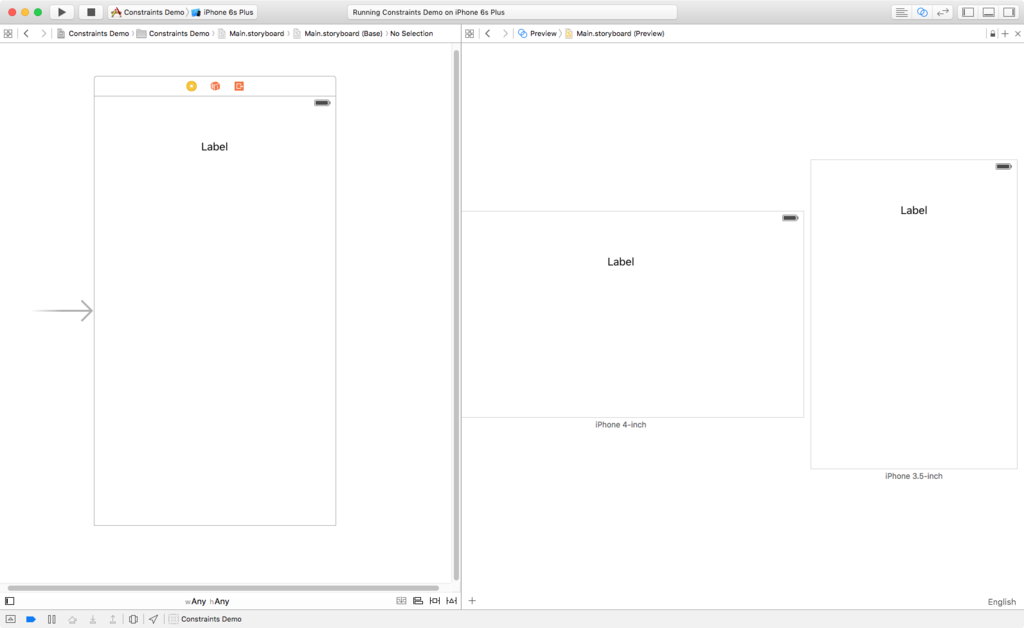Select the View Controller dock icon

point(191,86)
